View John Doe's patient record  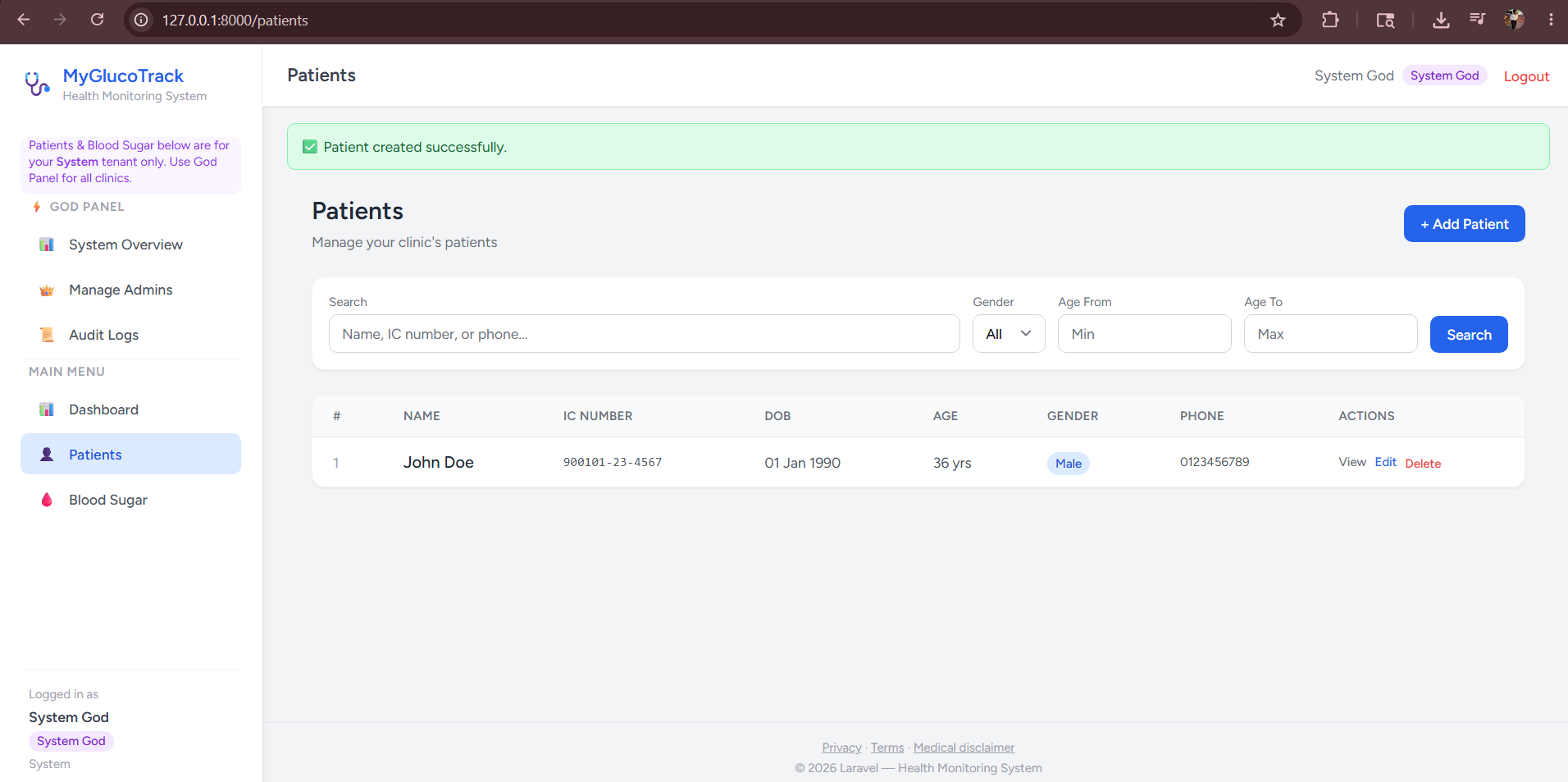[1352, 462]
